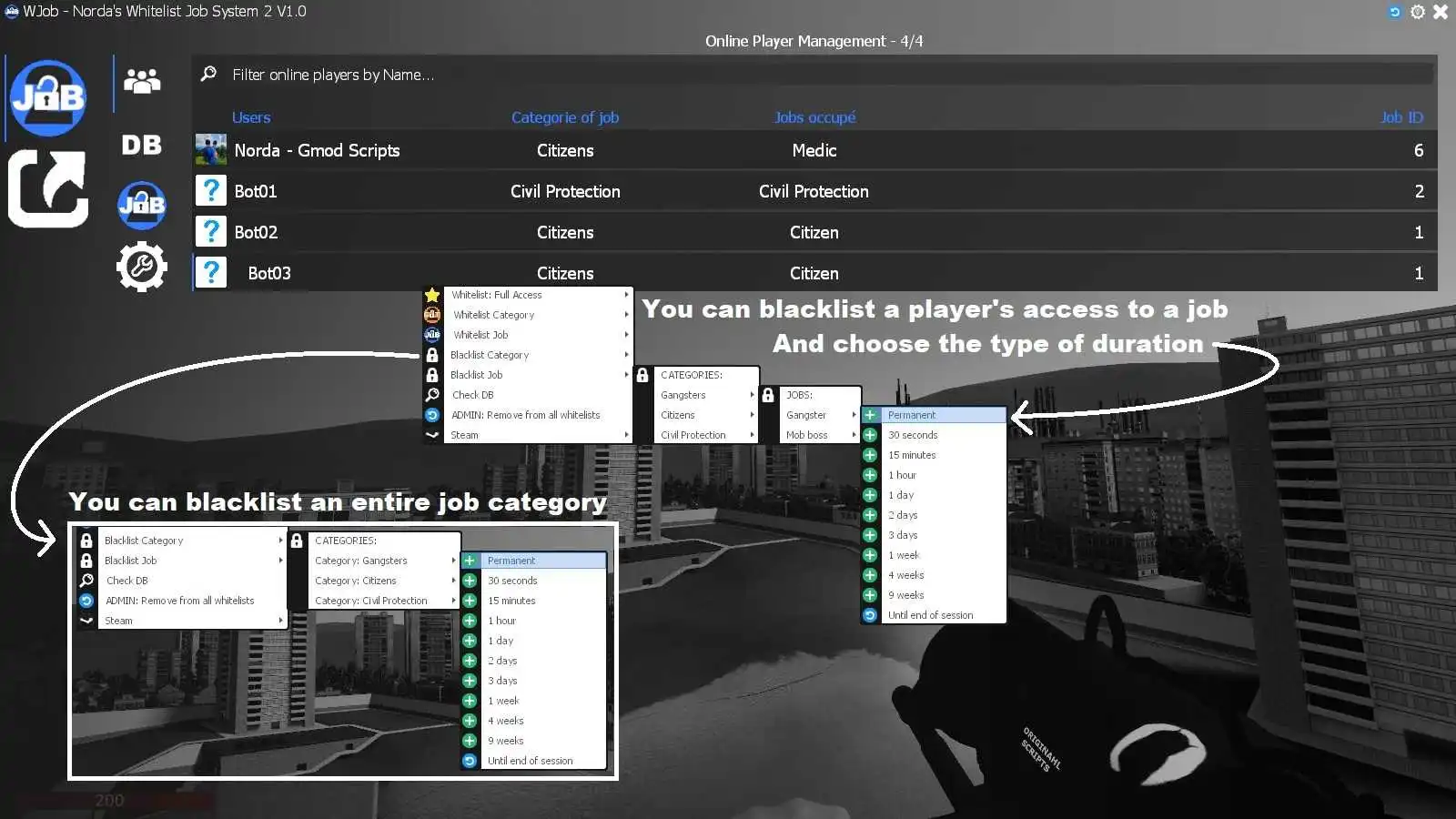Viewport: 1456px width, 819px height.
Task: Select the players group icon
Action: (141, 80)
